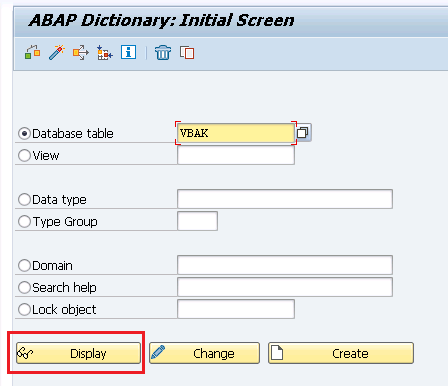Click the Activate magic wand icon
Image resolution: width=448 pixels, height=386 pixels.
tap(57, 52)
